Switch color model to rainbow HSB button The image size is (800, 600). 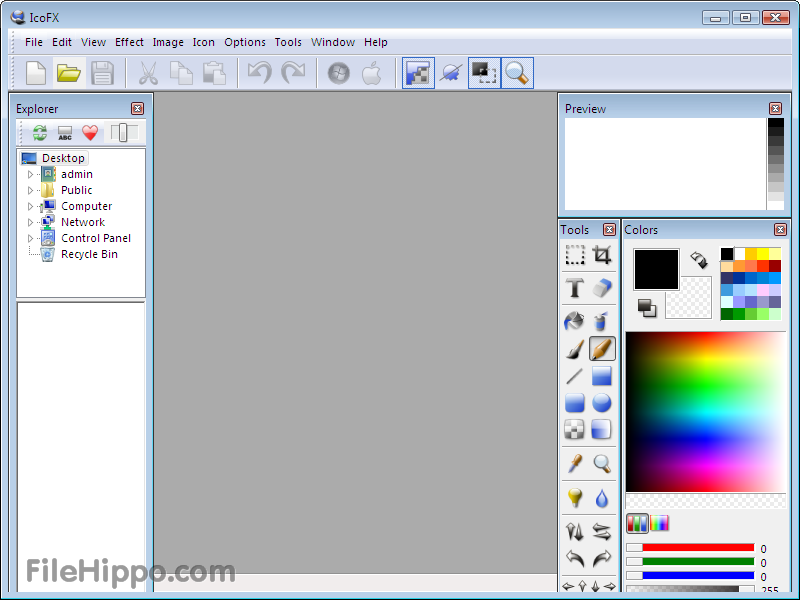660,523
